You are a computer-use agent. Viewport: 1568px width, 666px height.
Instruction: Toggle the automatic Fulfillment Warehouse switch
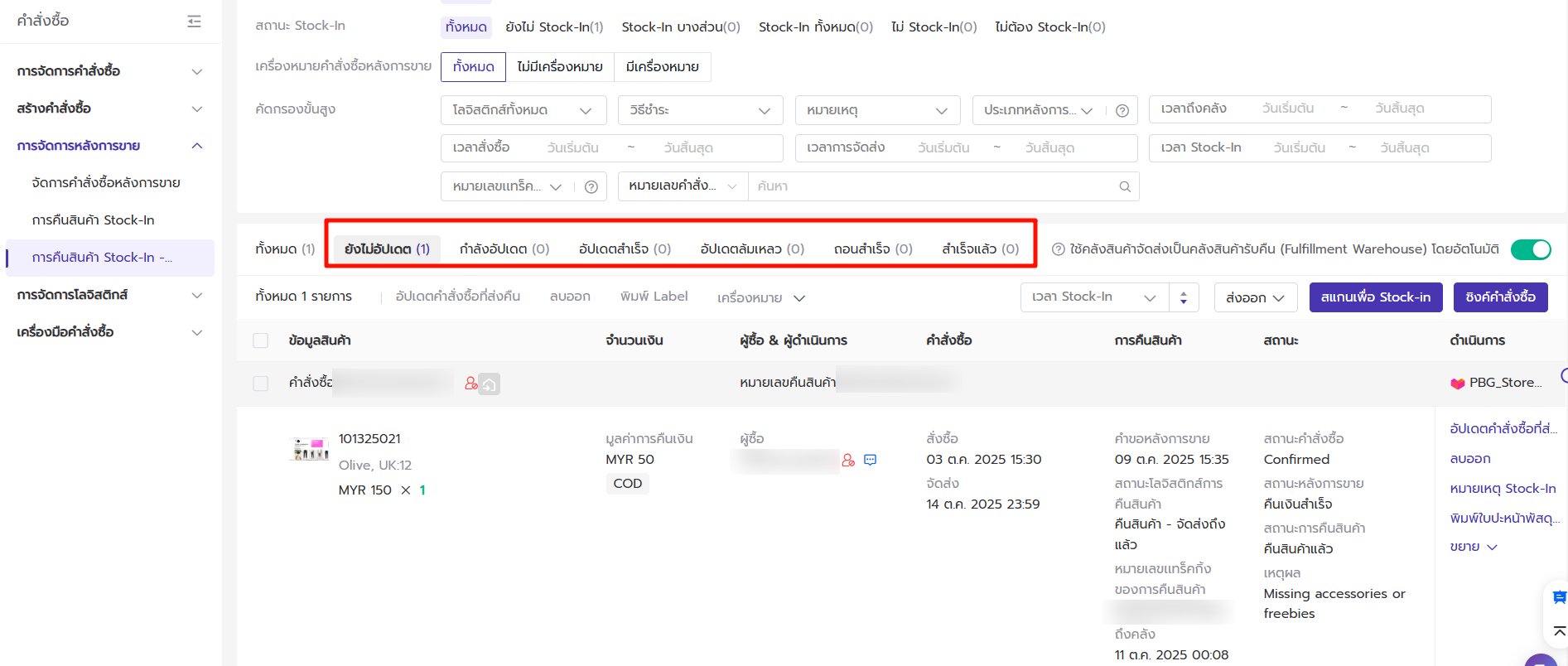coord(1530,249)
